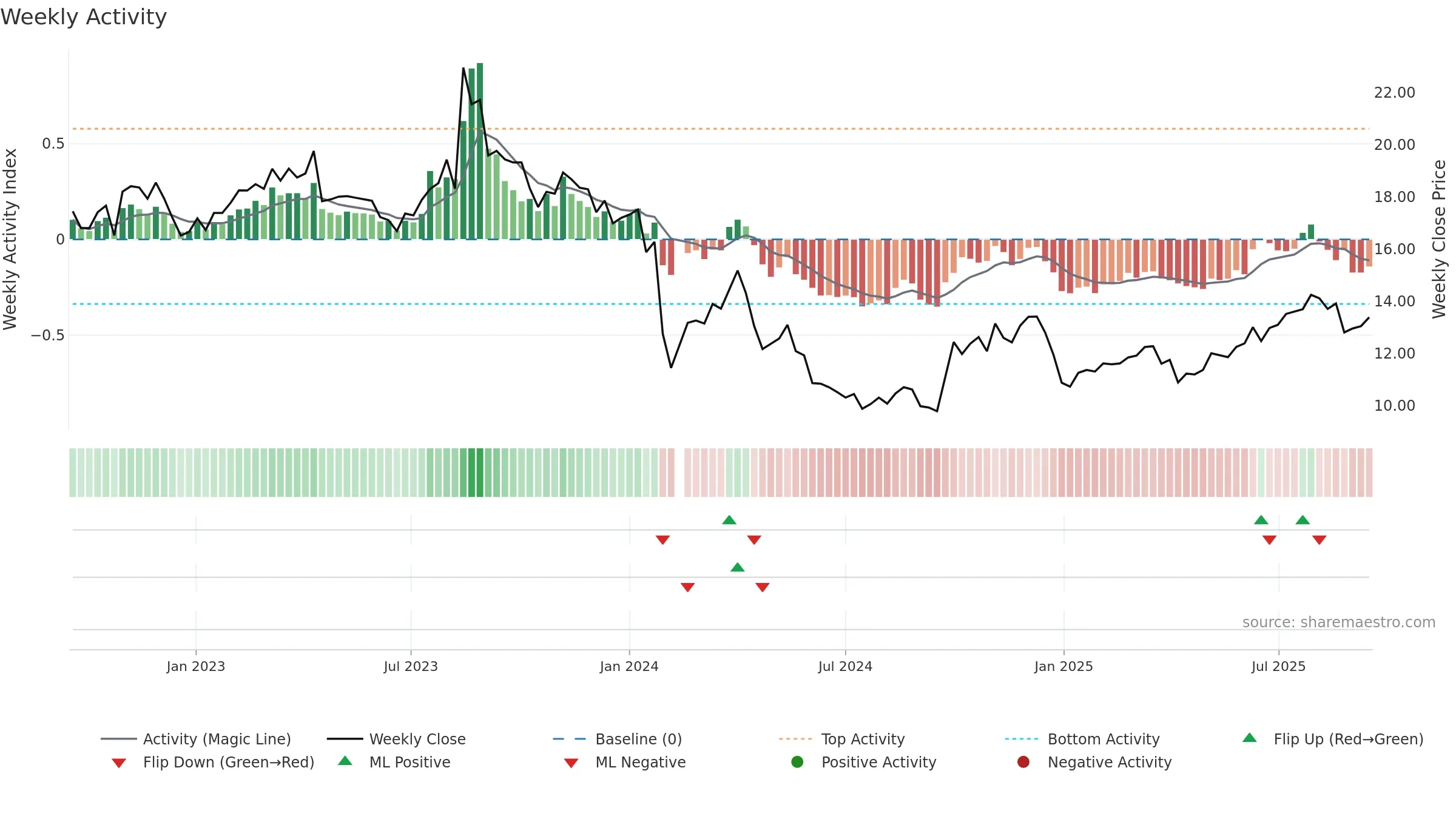
Task: Click the Jul 2024 x-axis label
Action: tap(845, 667)
